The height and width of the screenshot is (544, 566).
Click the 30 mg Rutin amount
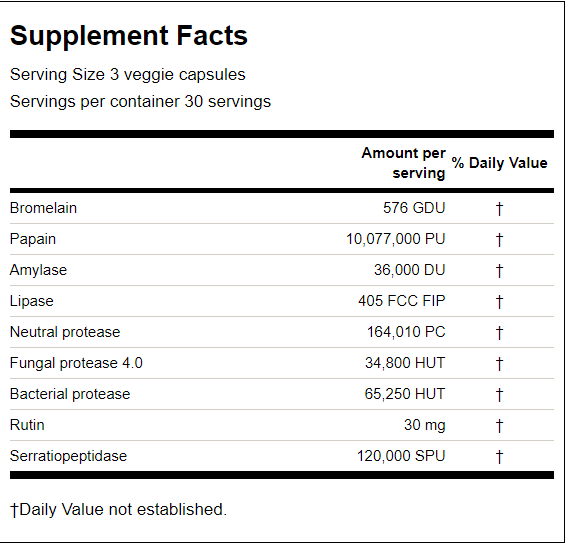(x=425, y=425)
